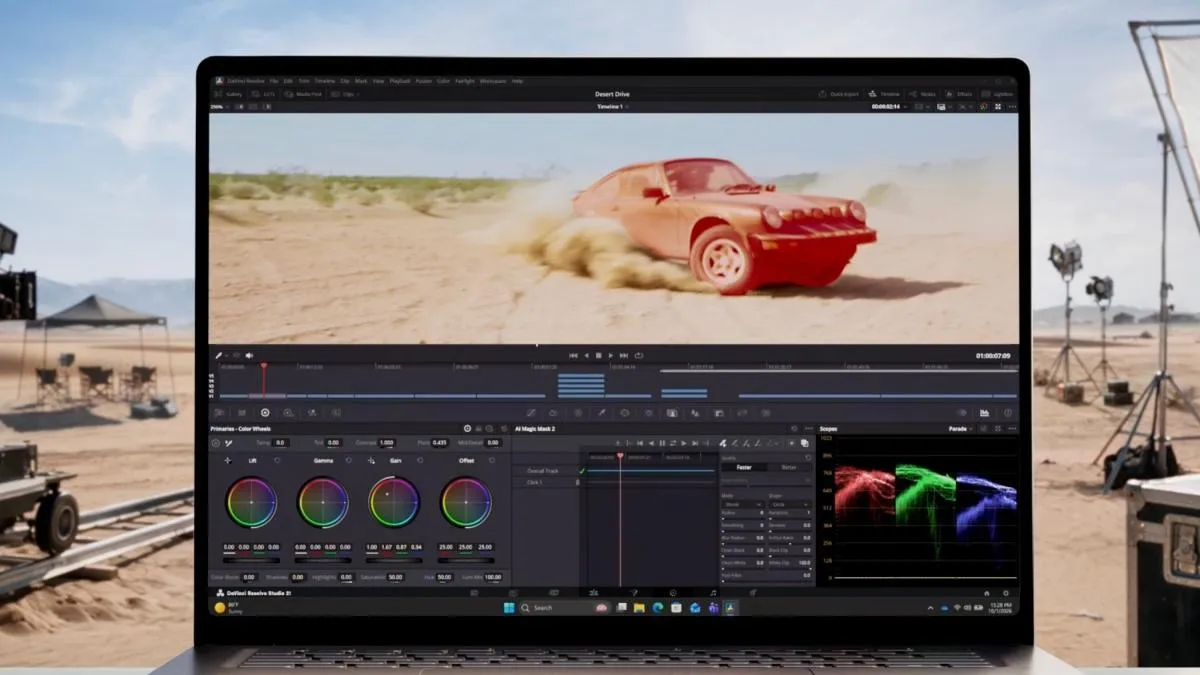Open Microsoft Edge from the taskbar
Viewport: 1200px width, 675px height.
(658, 608)
